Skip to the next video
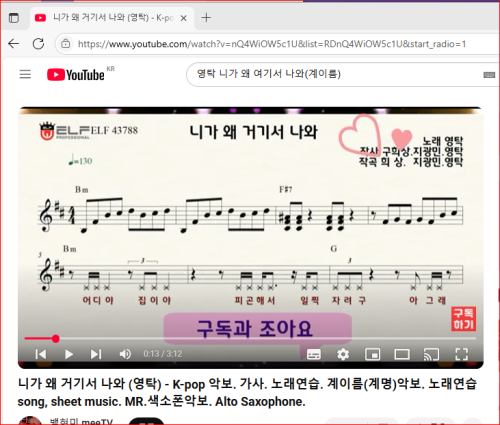500x425 pixels. (96, 354)
